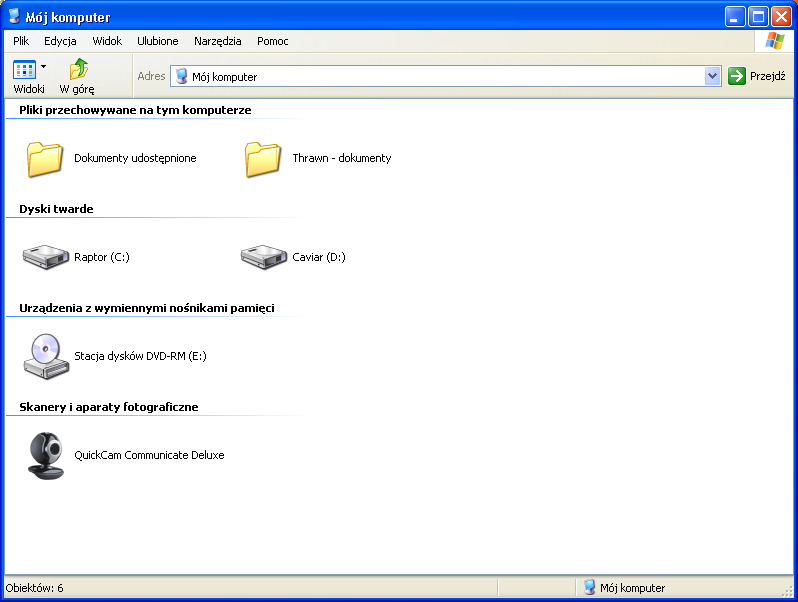
Task: Click the Dyski twarde group header
Action: 56,209
